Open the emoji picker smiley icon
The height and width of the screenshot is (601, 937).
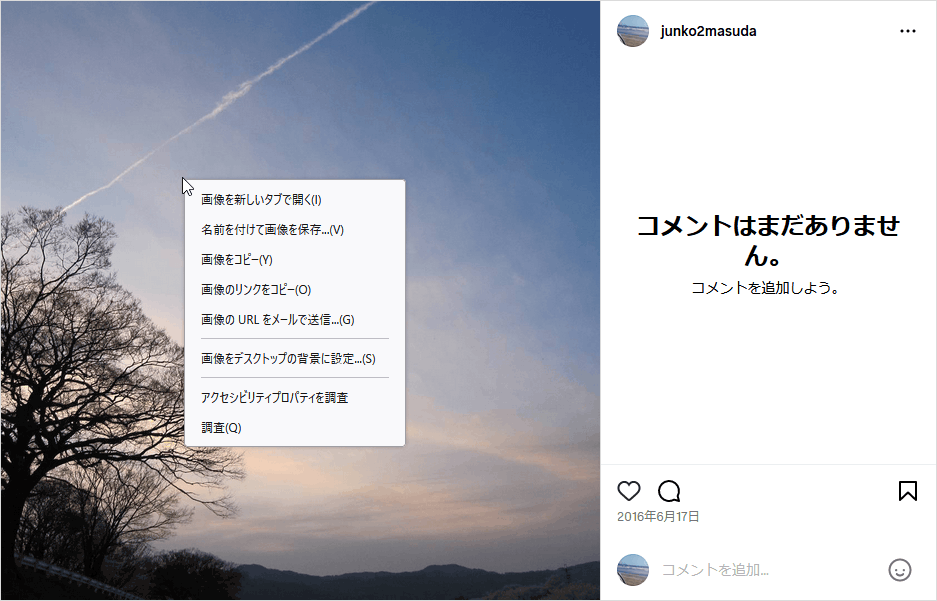[x=900, y=570]
